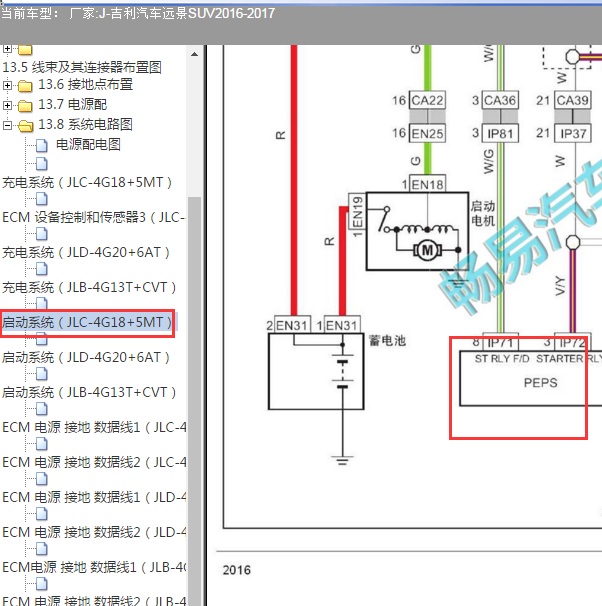Click page icon preceding 充电系统（JLD-4G20+6AT）
The image size is (602, 606).
42,234
